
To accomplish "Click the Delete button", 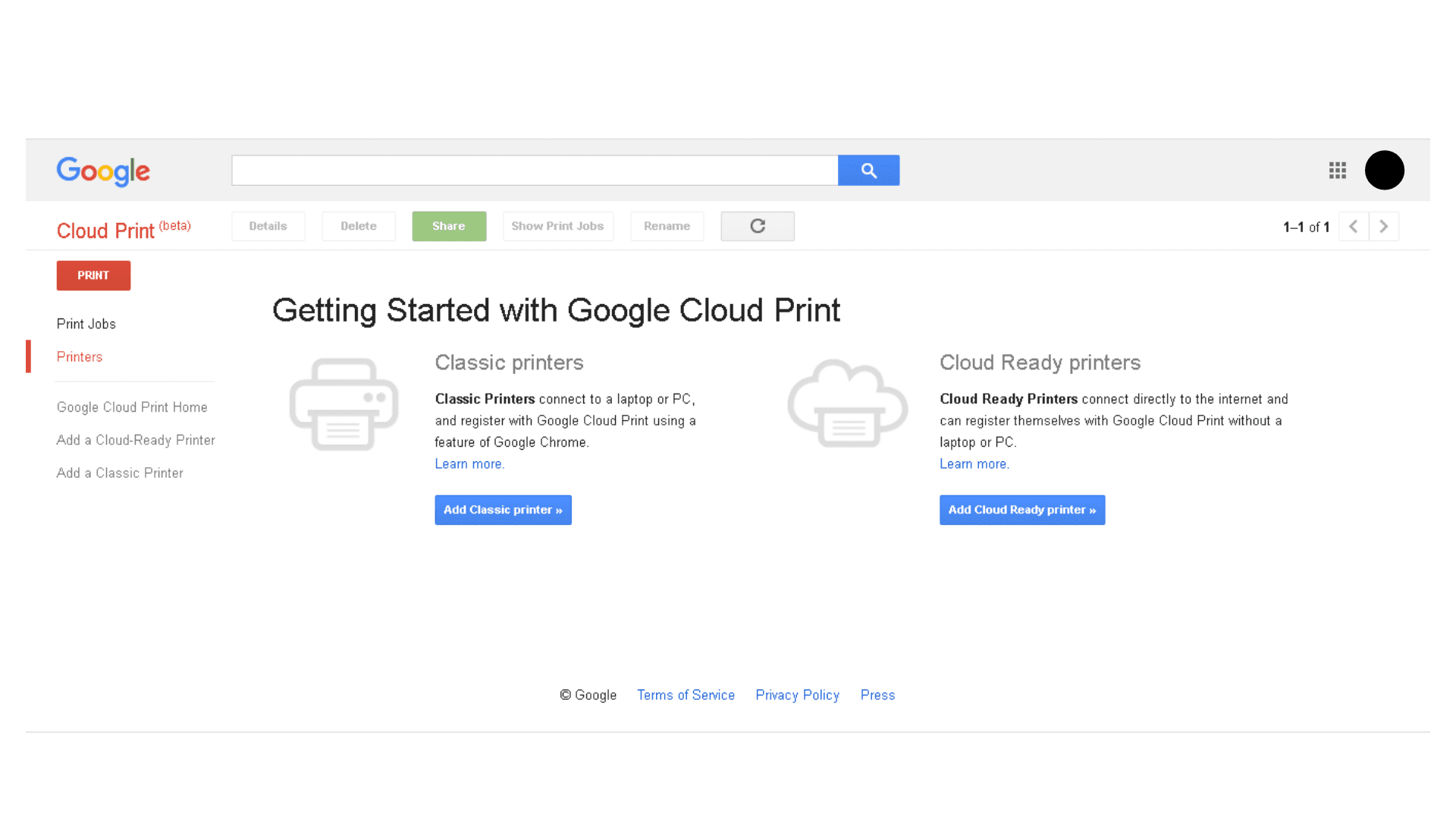I will click(359, 226).
